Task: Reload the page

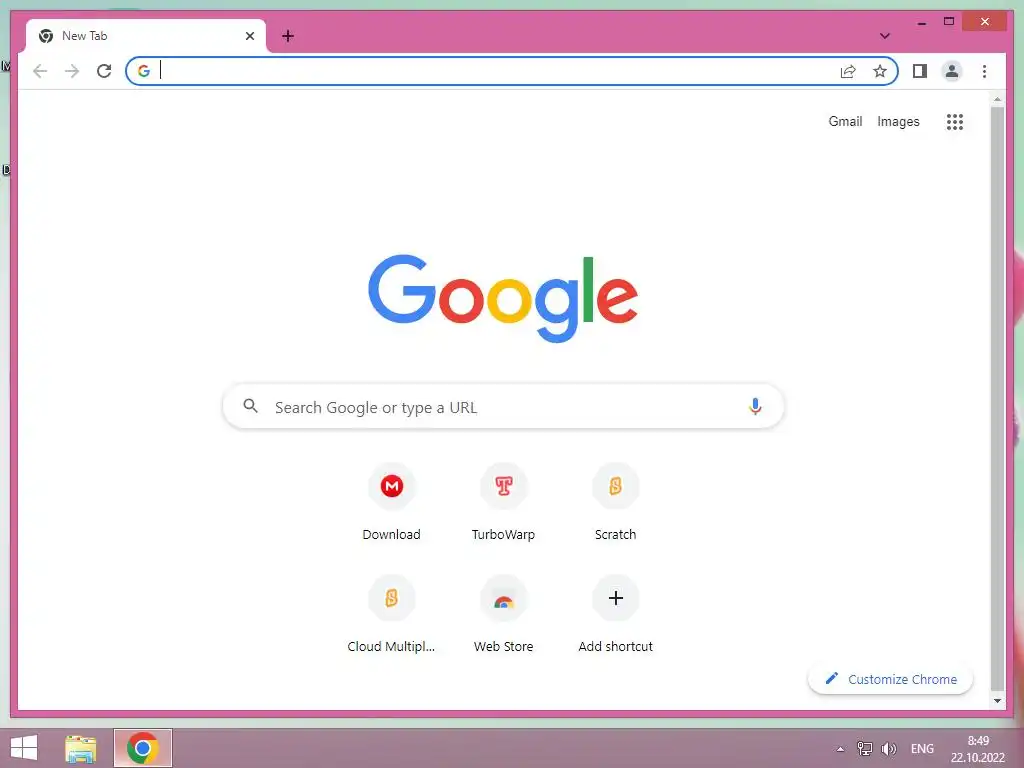Action: [104, 71]
